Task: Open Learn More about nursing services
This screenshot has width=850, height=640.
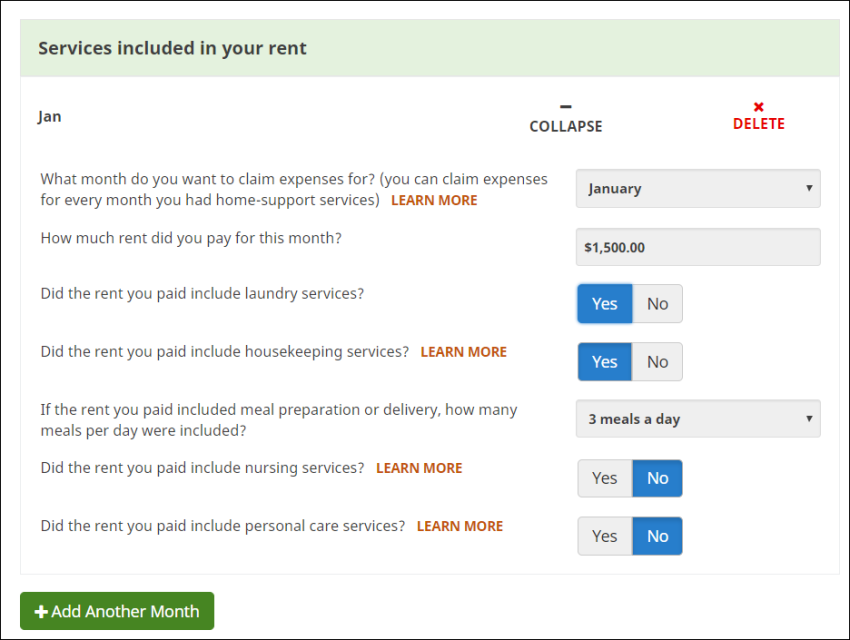Action: [419, 468]
